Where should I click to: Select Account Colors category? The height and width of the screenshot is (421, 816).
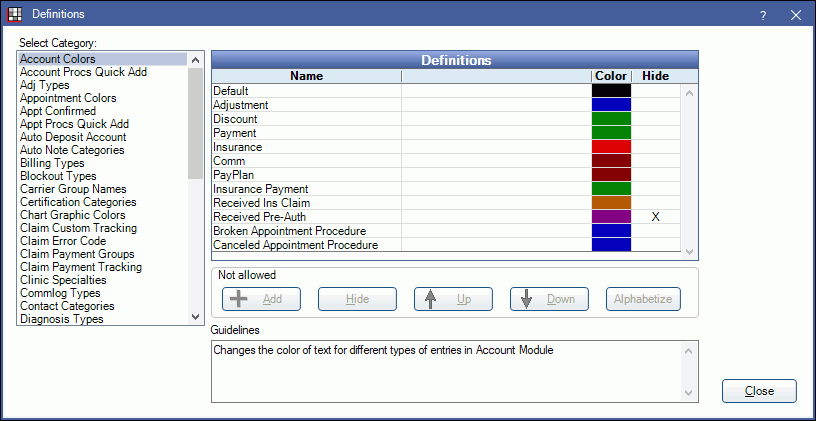pos(103,59)
